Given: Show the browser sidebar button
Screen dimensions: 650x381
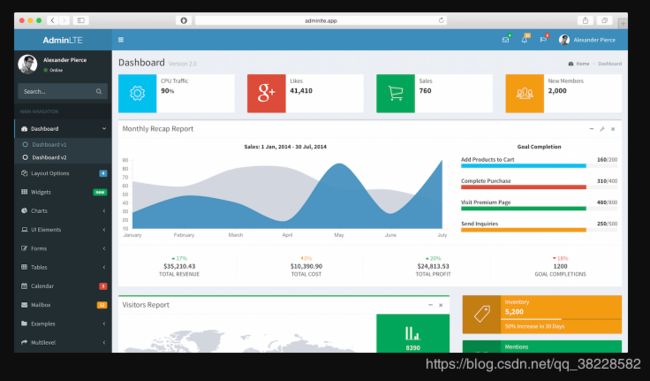Looking at the screenshot, I should point(81,20).
